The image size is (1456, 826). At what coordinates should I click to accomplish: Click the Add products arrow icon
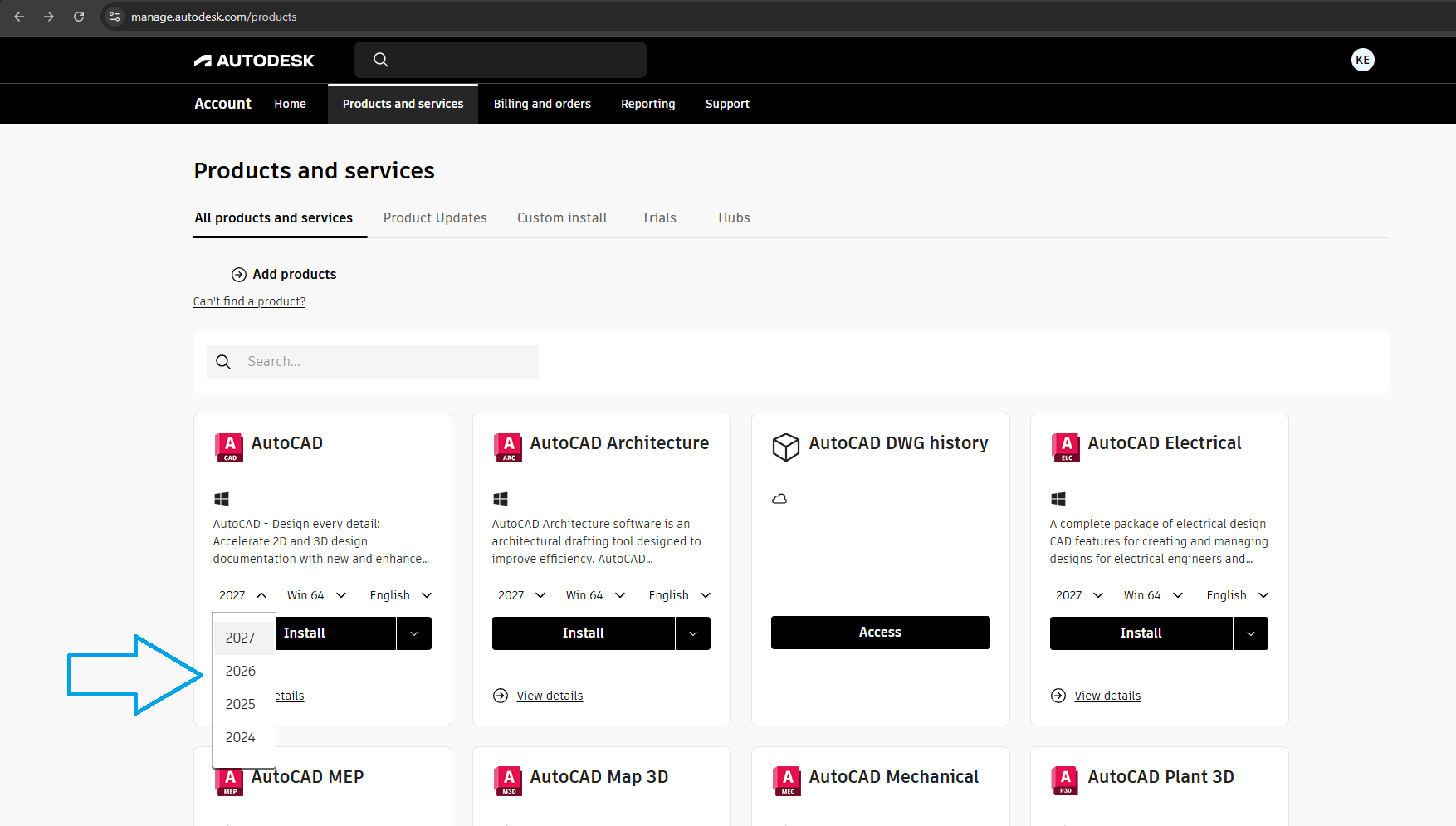point(239,275)
